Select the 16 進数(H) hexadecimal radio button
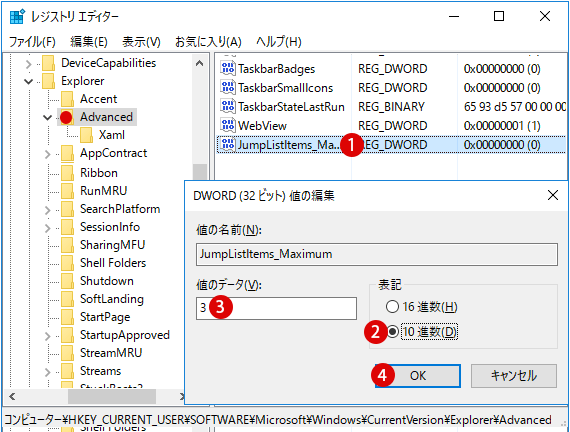The width and height of the screenshot is (570, 432). [x=392, y=307]
